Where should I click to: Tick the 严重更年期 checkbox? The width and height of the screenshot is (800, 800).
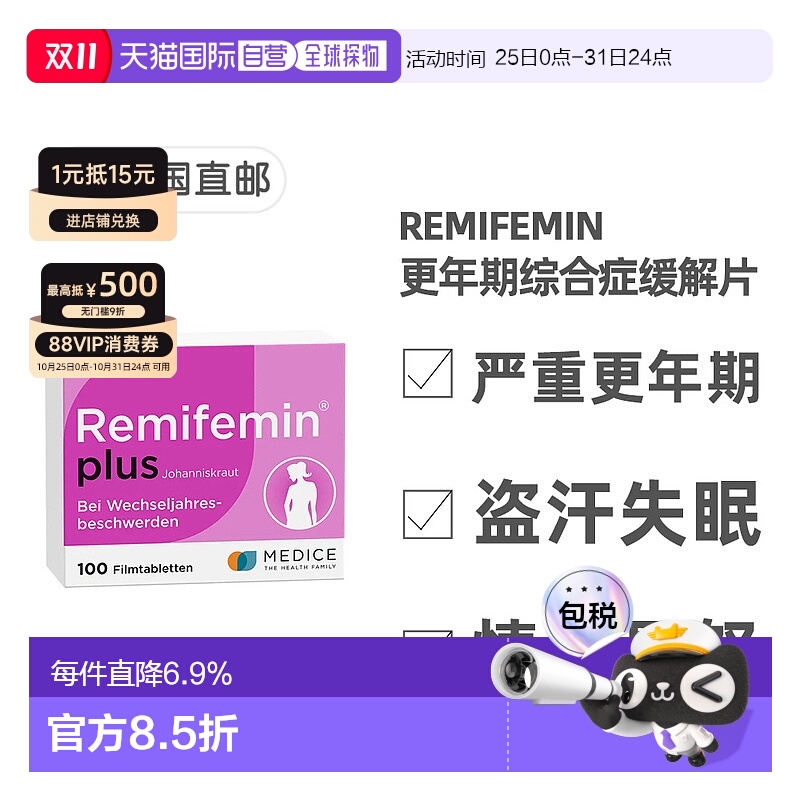tap(428, 373)
